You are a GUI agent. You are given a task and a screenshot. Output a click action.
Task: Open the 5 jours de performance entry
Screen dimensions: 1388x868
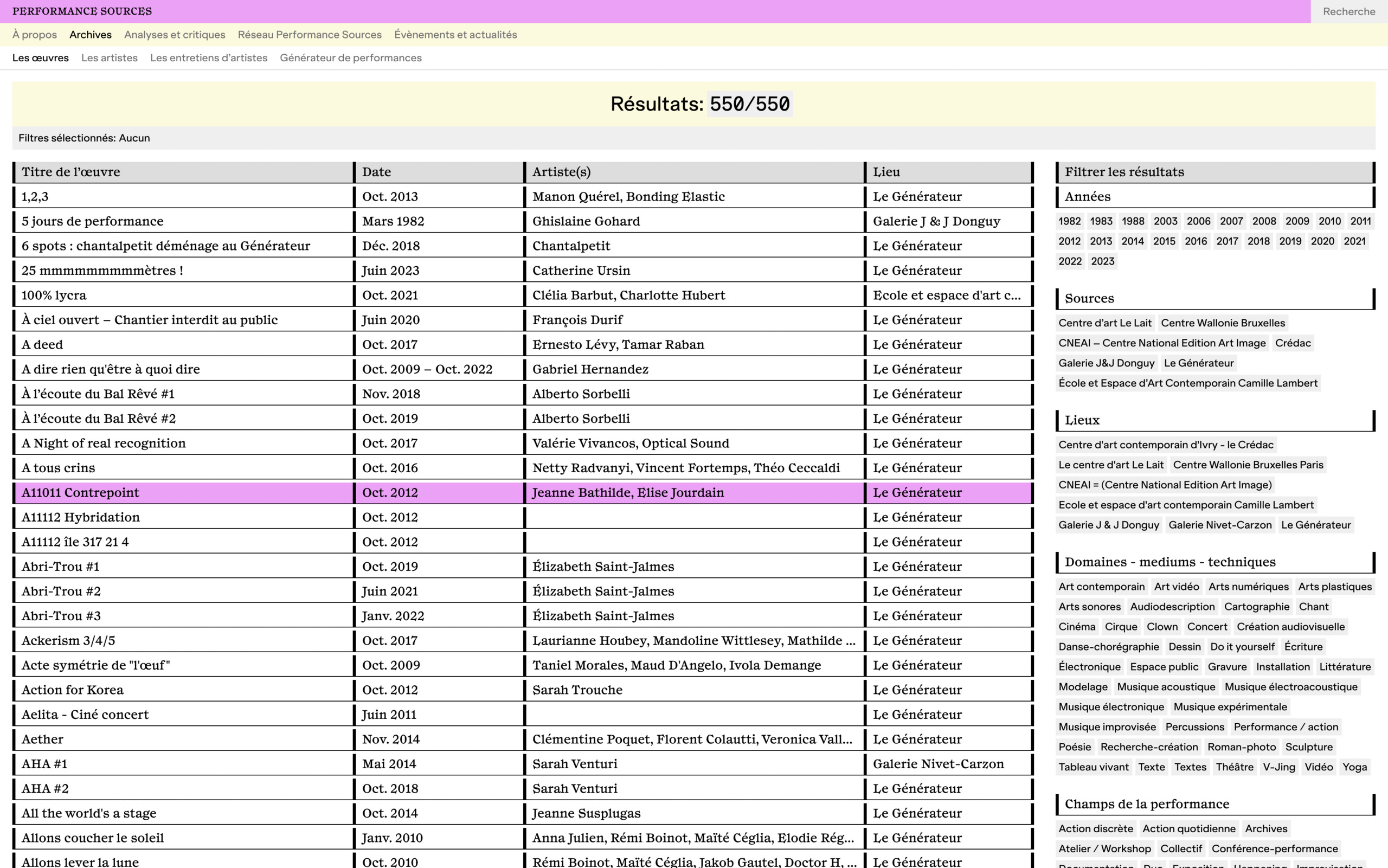click(x=92, y=222)
